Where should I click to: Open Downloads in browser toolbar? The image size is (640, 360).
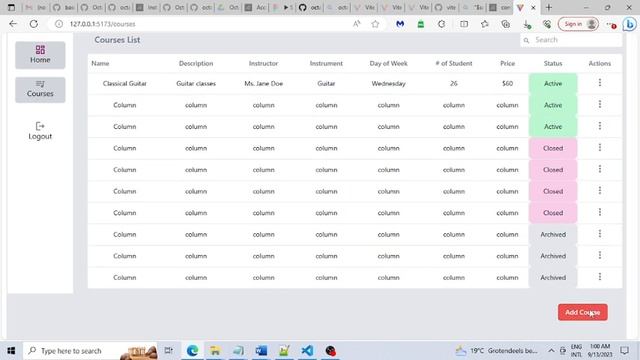(527, 24)
